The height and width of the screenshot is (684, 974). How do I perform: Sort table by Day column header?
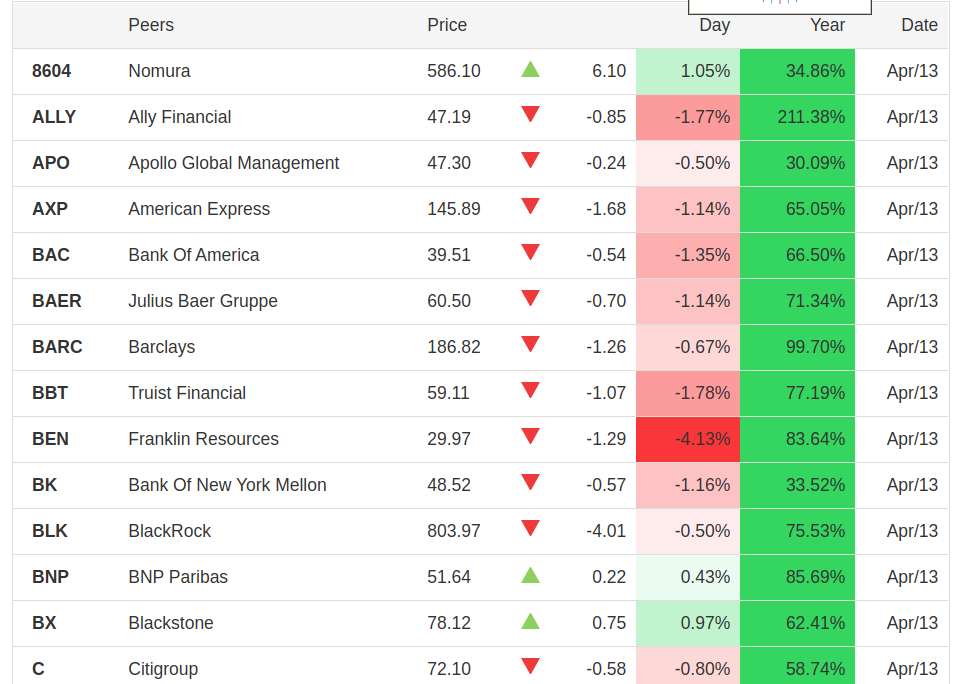714,25
